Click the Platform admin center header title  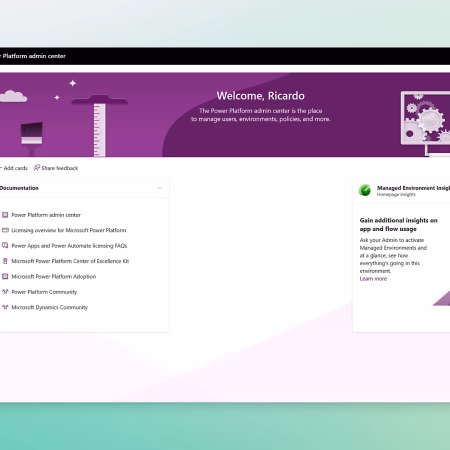(33, 56)
